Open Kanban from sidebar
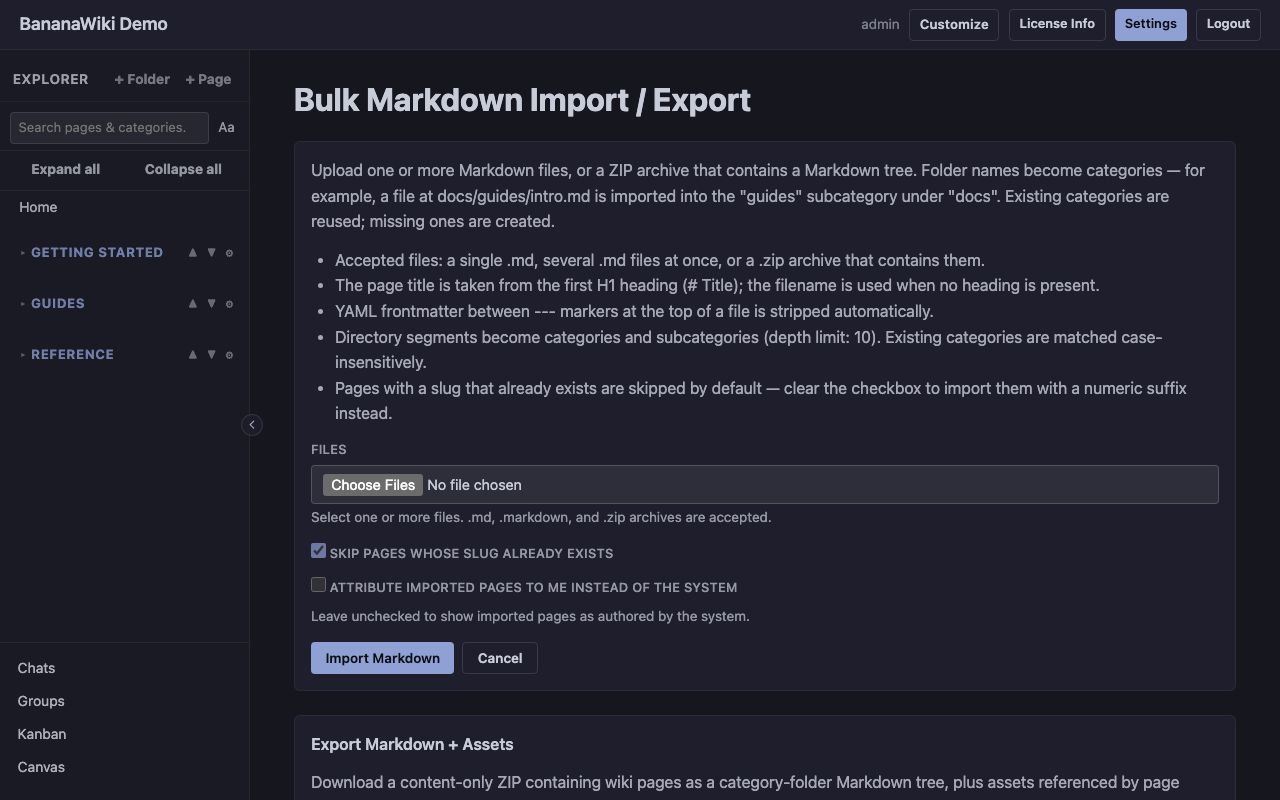Image resolution: width=1280 pixels, height=800 pixels. coord(42,734)
